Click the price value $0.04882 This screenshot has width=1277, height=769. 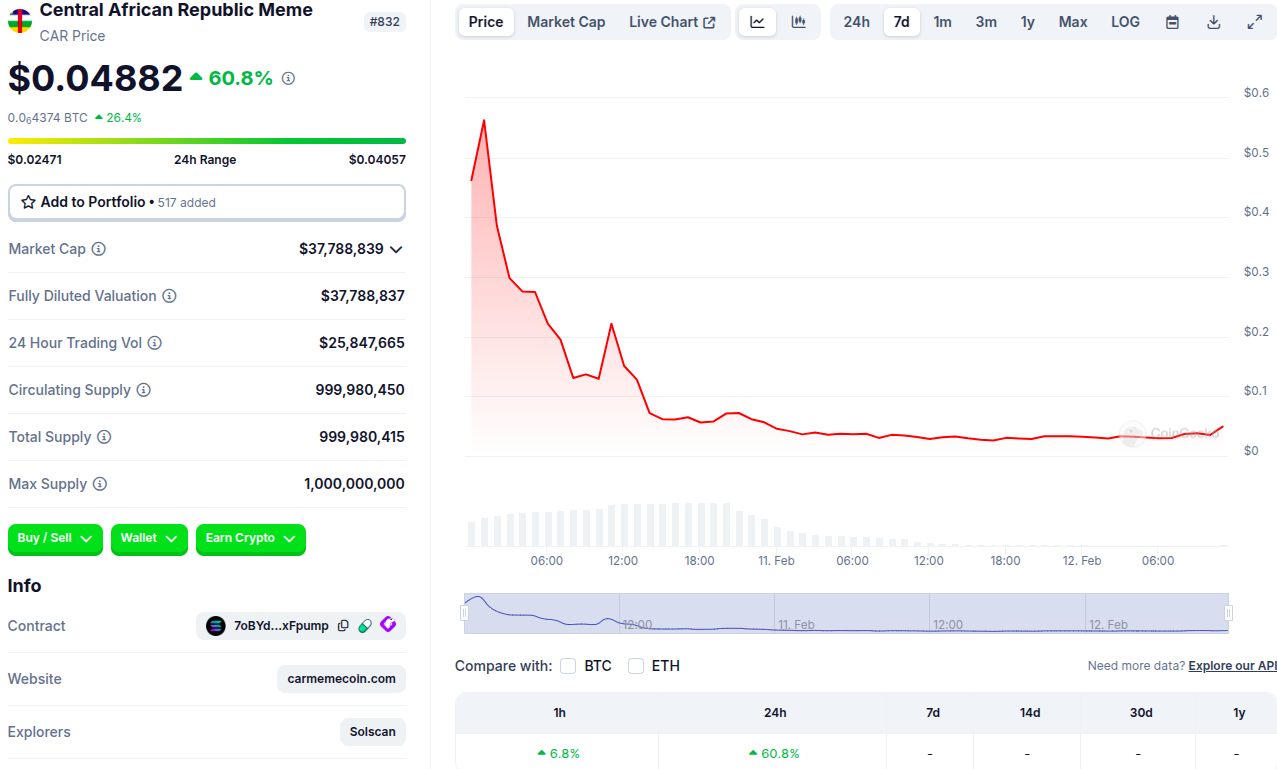[x=96, y=78]
